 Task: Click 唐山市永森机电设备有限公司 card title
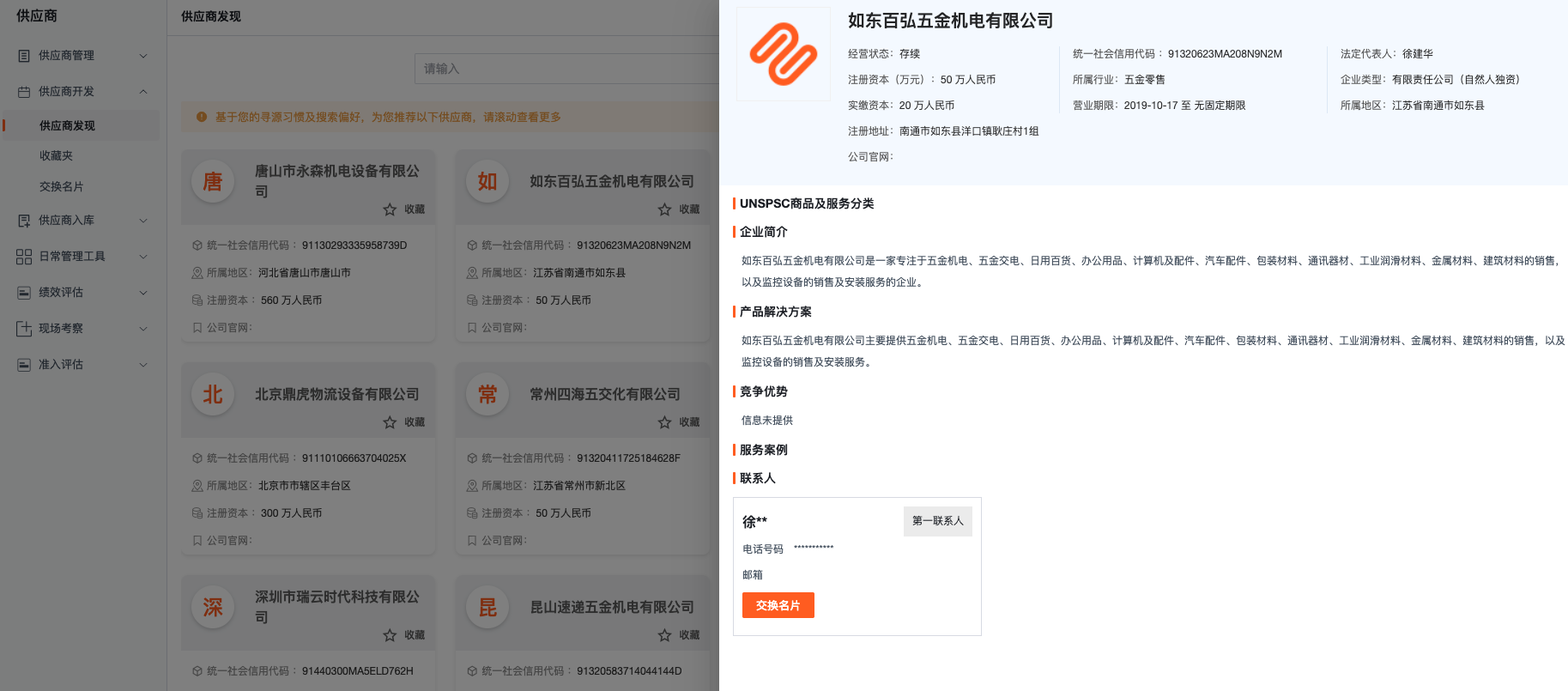click(x=337, y=181)
